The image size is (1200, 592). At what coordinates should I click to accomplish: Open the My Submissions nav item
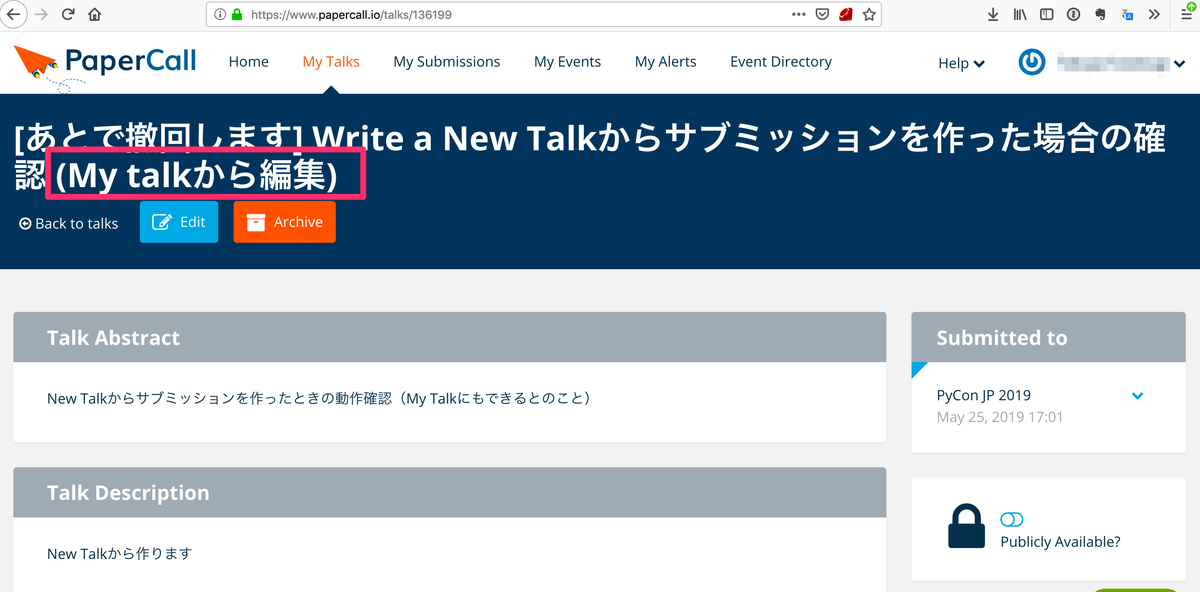pyautogui.click(x=446, y=62)
